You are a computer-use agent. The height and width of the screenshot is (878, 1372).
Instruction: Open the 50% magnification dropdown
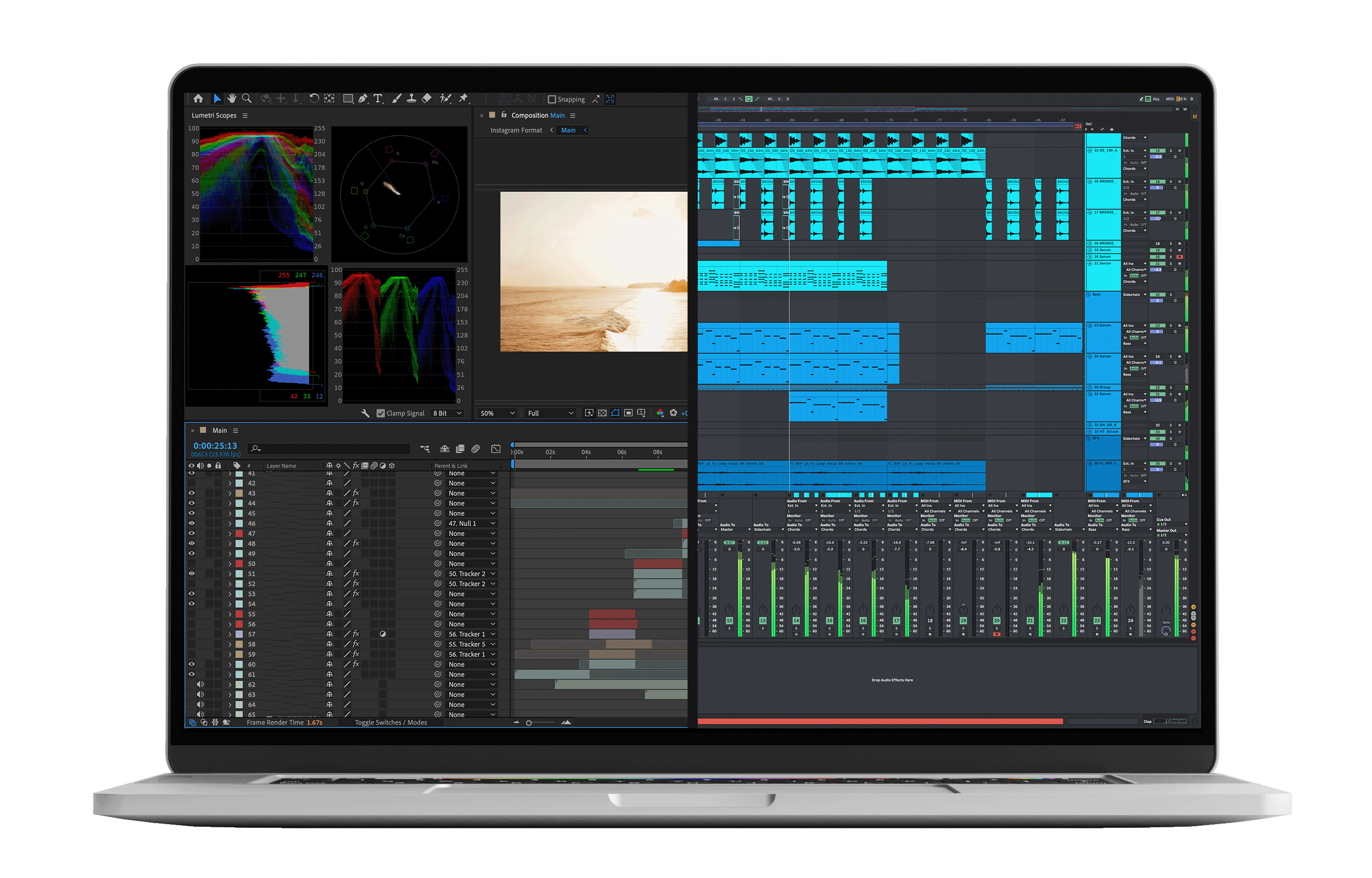click(497, 413)
